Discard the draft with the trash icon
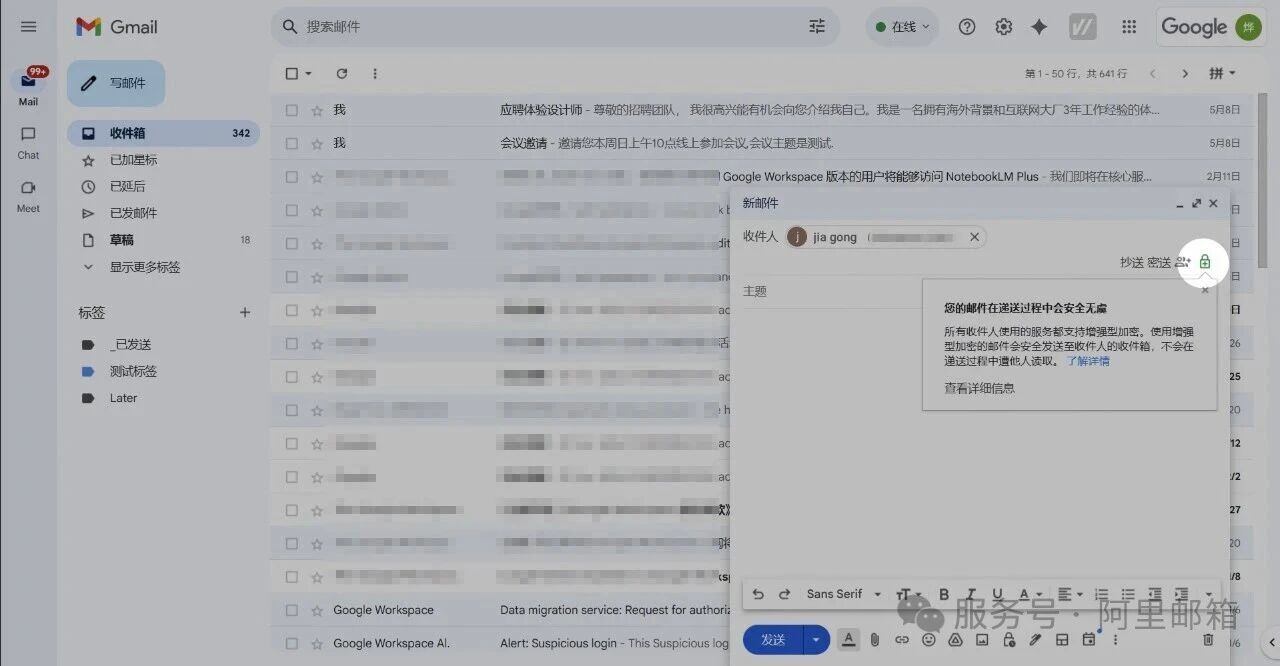 pos(1208,640)
